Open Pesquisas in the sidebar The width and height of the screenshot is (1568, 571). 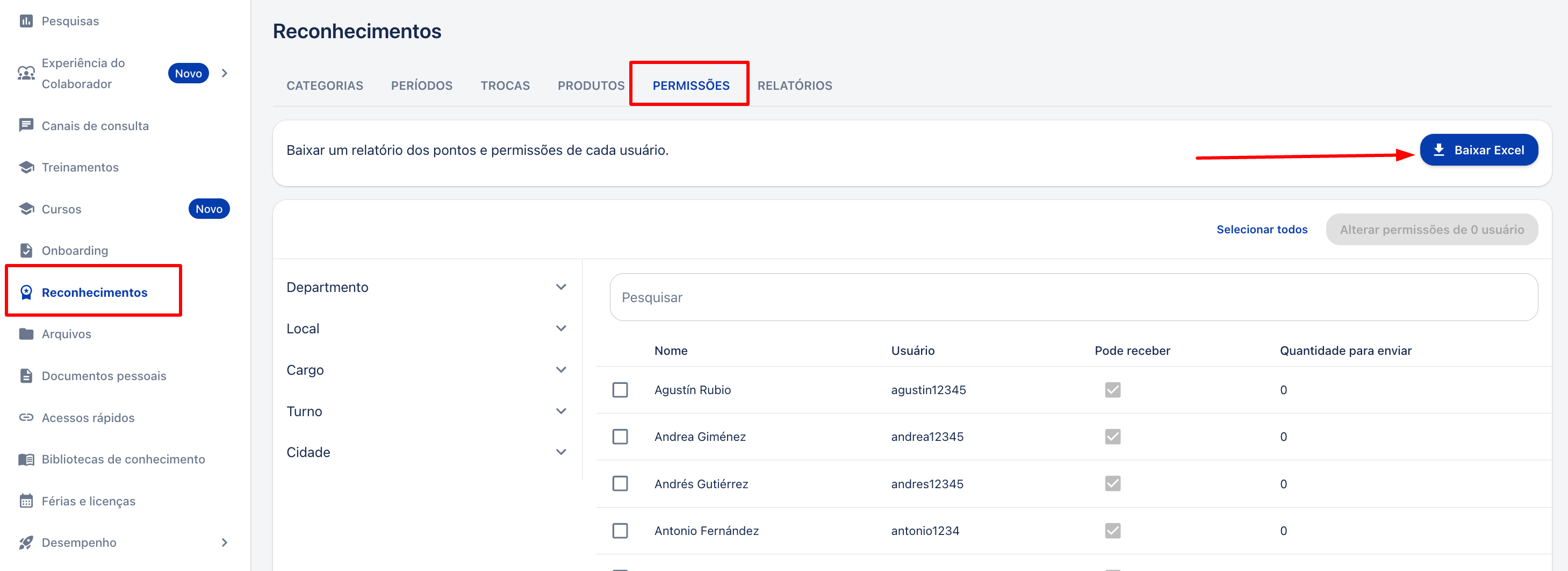[x=70, y=22]
